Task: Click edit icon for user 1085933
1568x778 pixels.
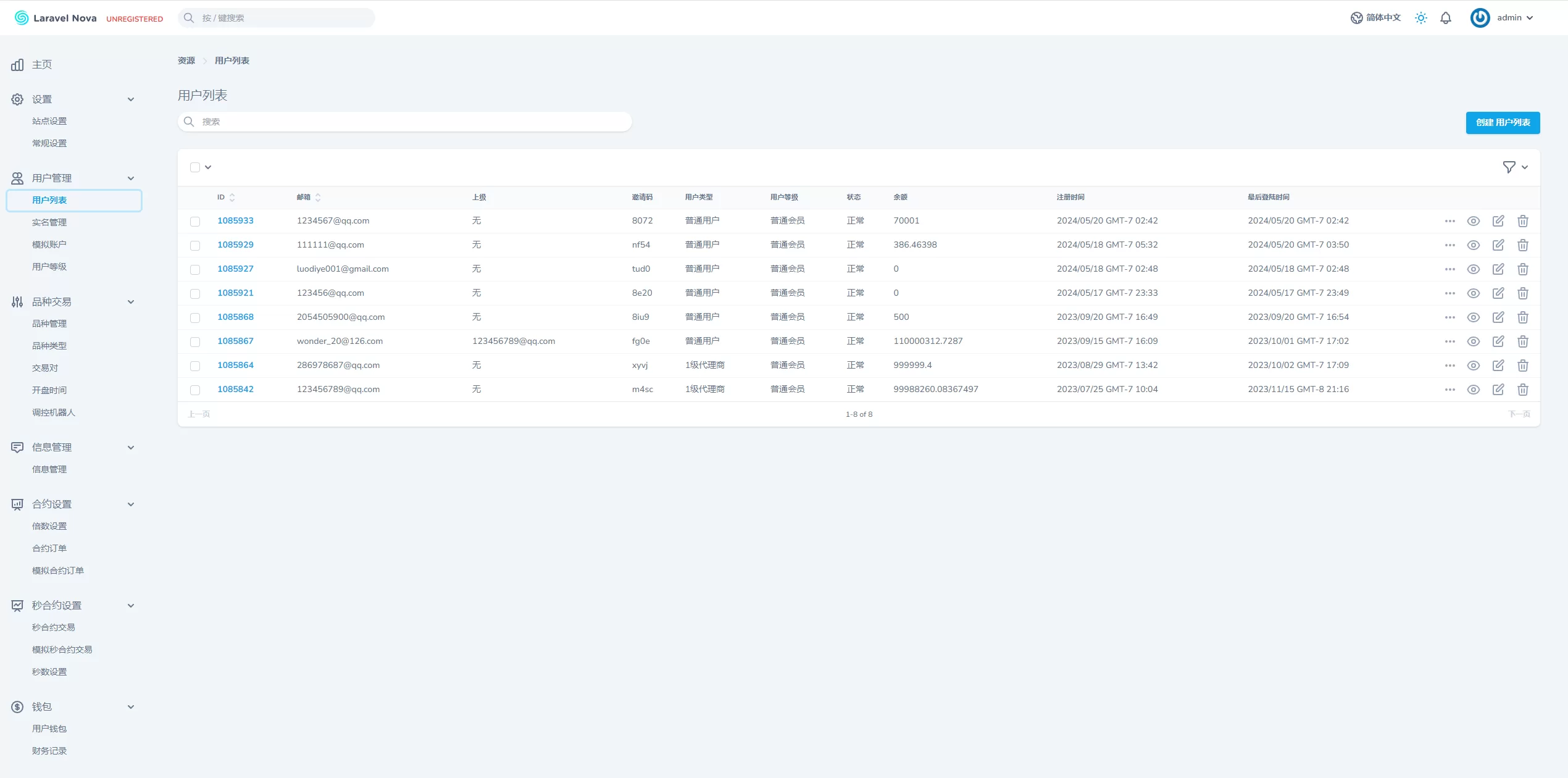Action: pyautogui.click(x=1498, y=221)
